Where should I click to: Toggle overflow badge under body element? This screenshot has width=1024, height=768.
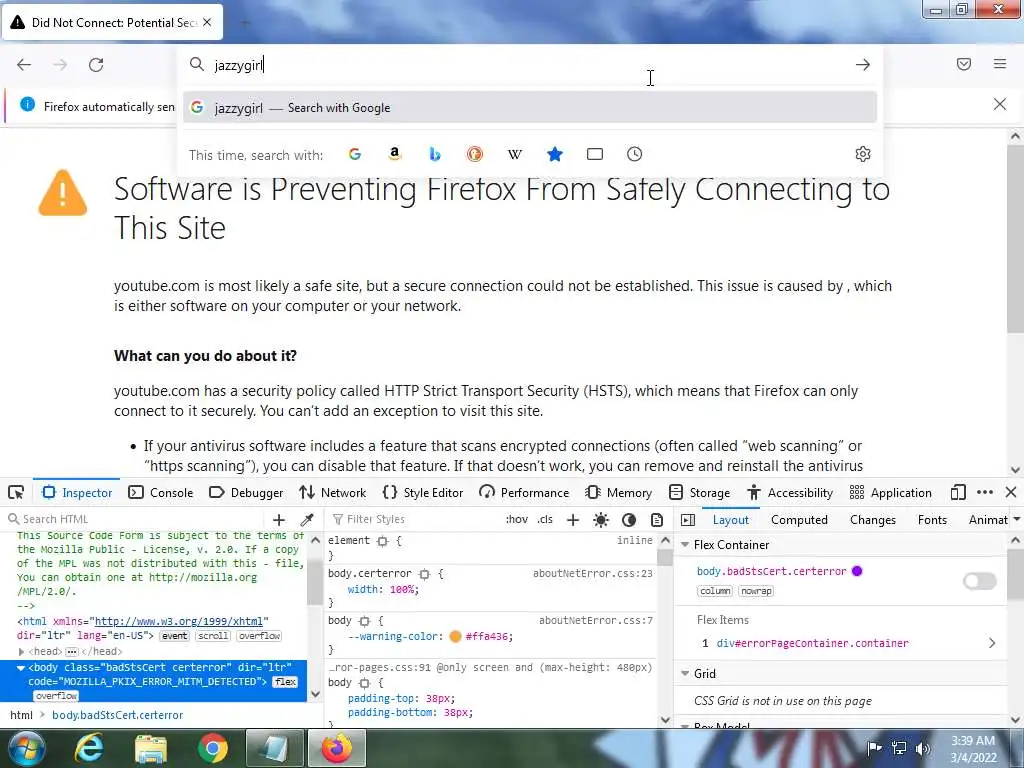[56, 696]
